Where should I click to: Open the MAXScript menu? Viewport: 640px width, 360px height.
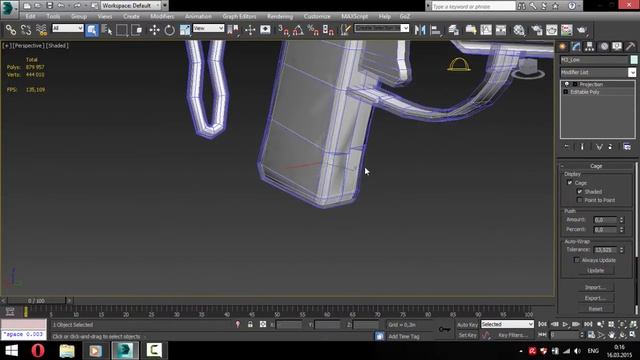coord(355,16)
